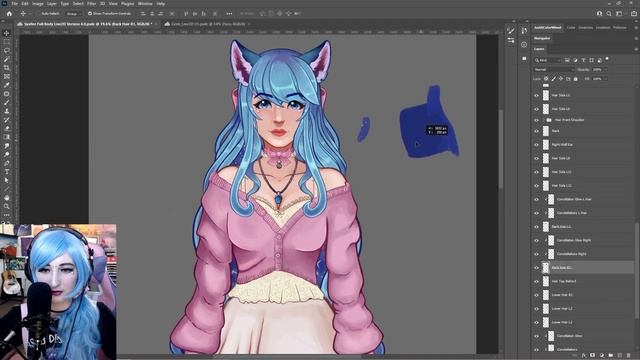Select the Zoom tool
The image size is (640, 360).
(7, 207)
